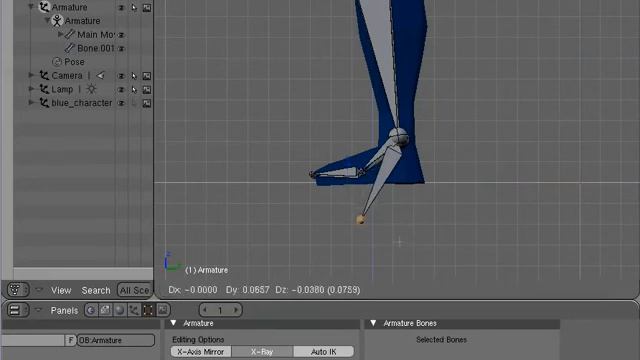Open All Scenes display dropdown
640x360 pixels.
coord(134,290)
